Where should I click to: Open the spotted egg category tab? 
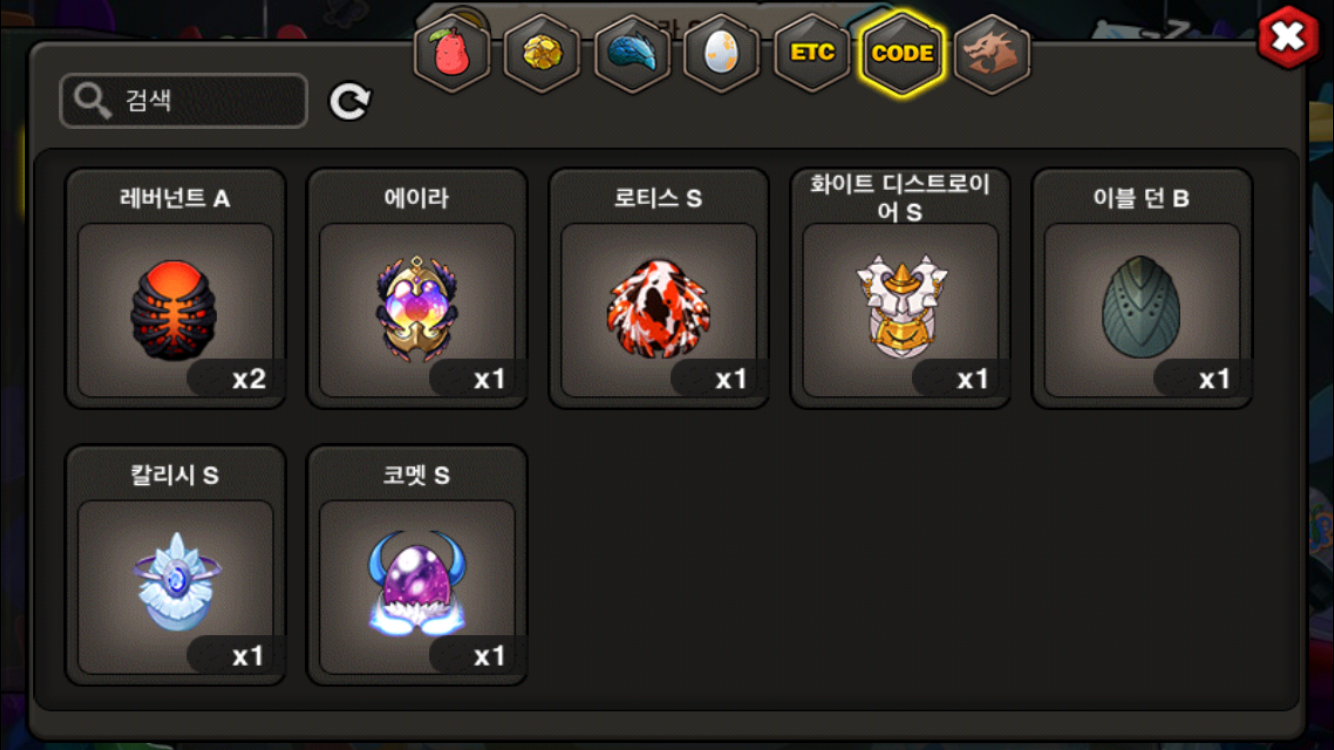(722, 53)
